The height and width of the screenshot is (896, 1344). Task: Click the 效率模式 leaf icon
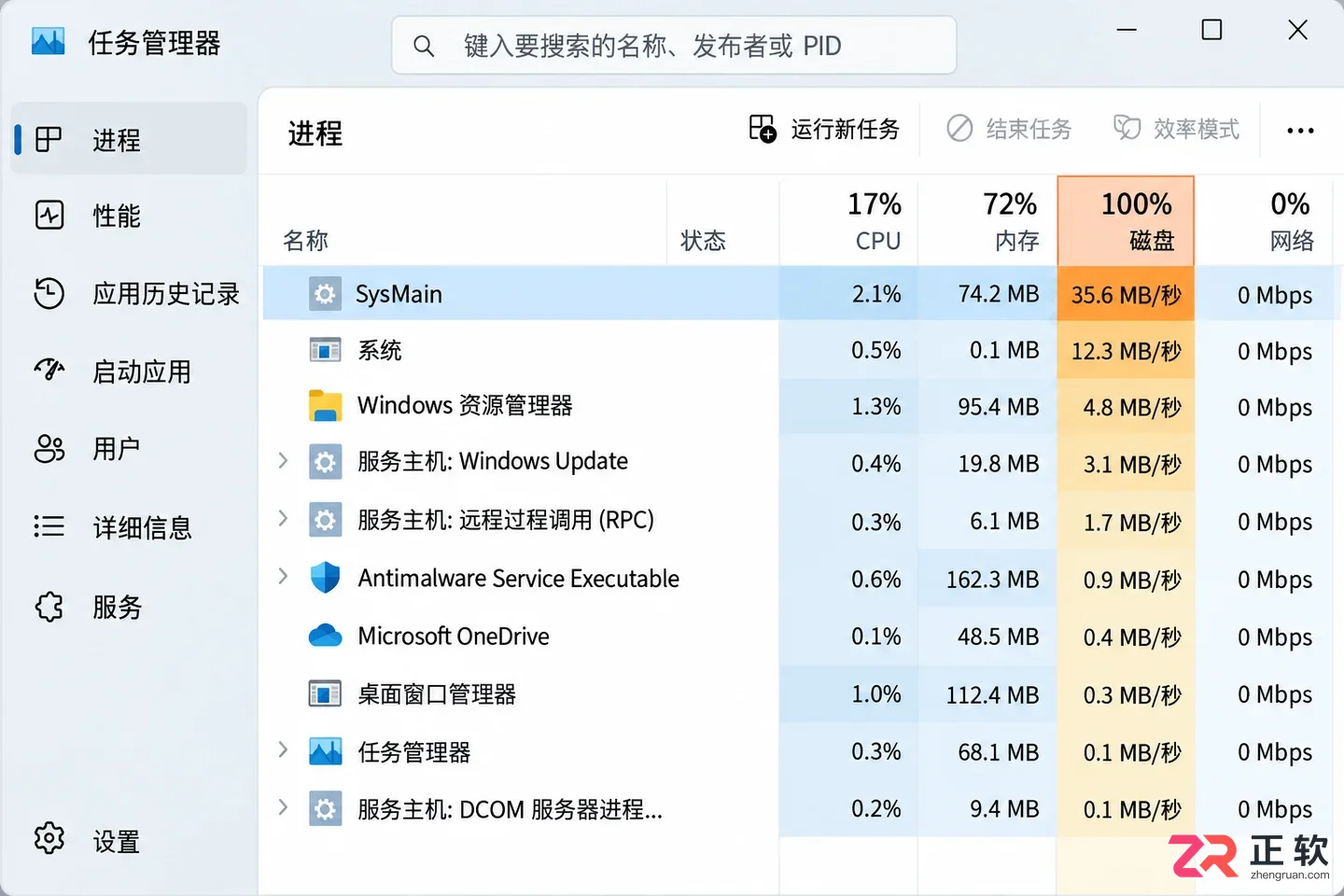pos(1127,128)
